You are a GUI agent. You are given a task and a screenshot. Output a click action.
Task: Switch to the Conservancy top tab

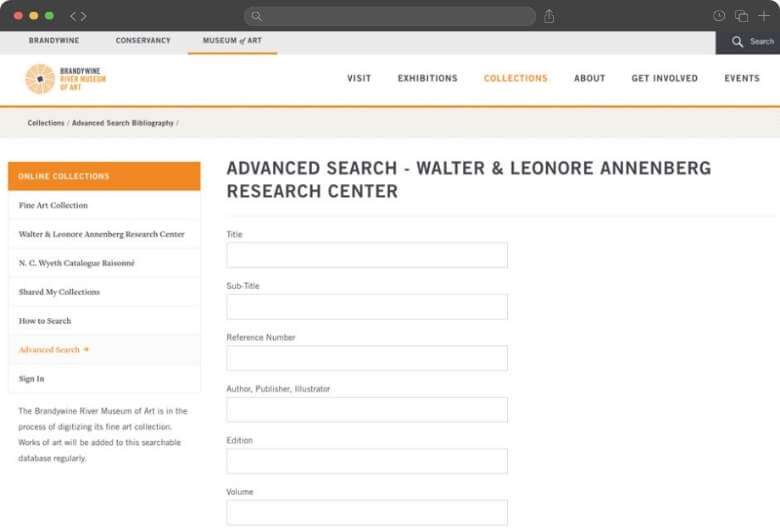click(x=143, y=40)
